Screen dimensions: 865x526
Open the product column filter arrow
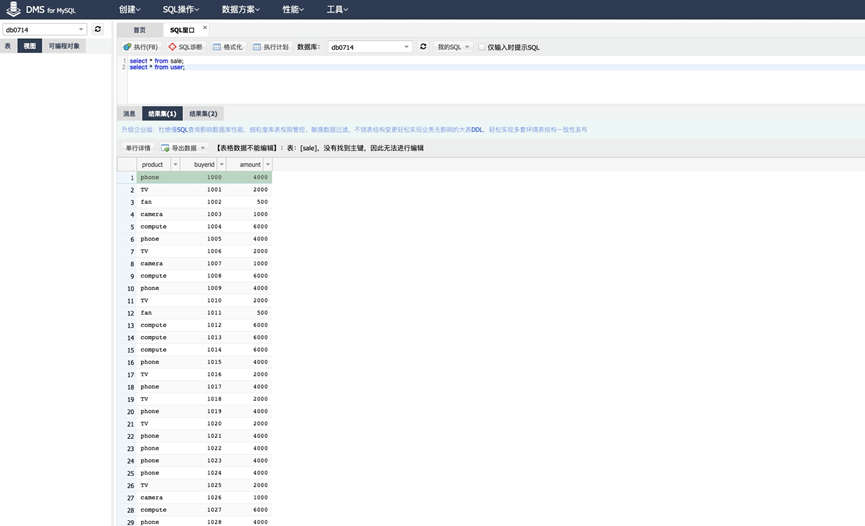pos(175,164)
